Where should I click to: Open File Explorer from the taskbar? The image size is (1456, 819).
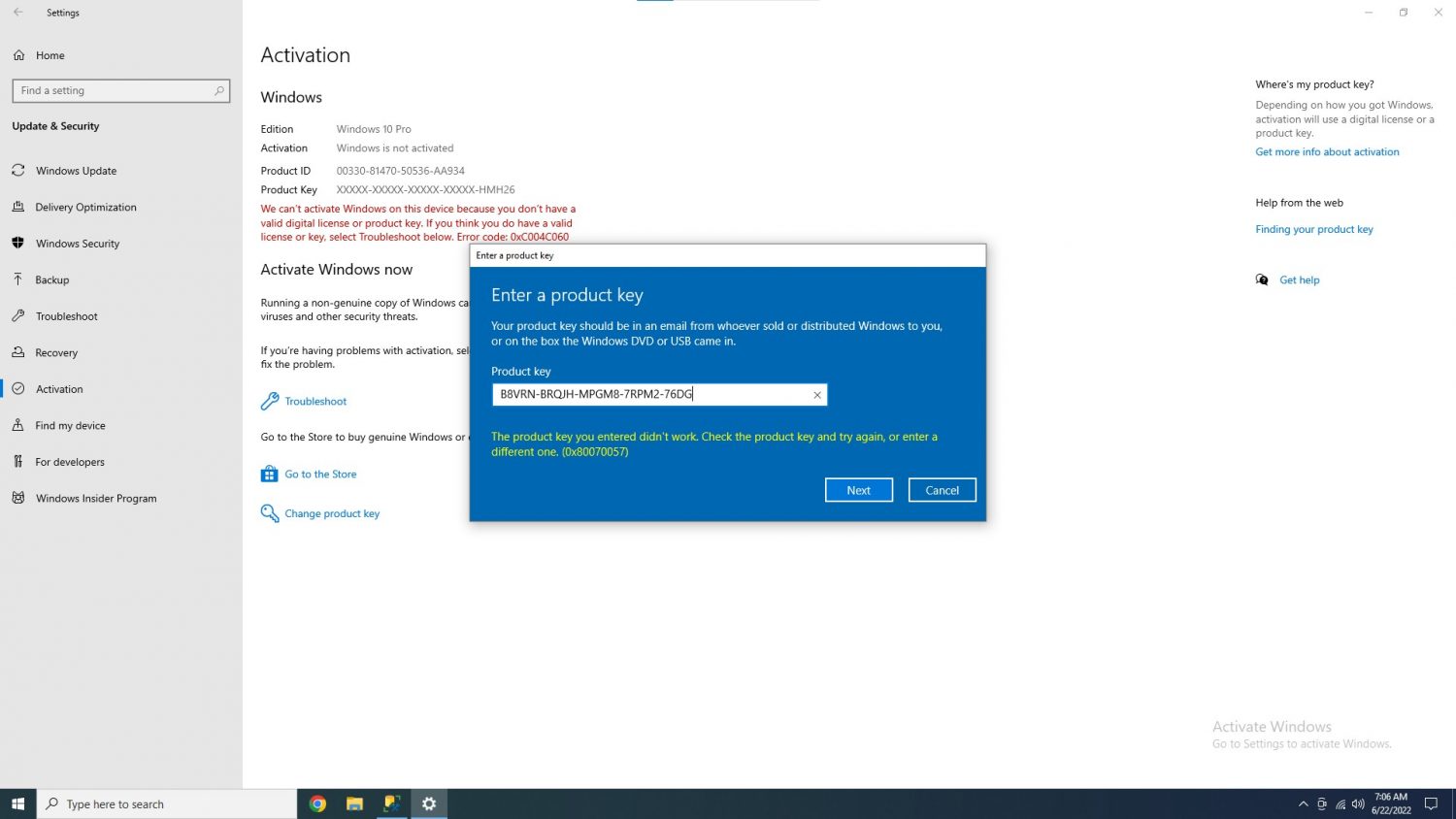point(354,803)
